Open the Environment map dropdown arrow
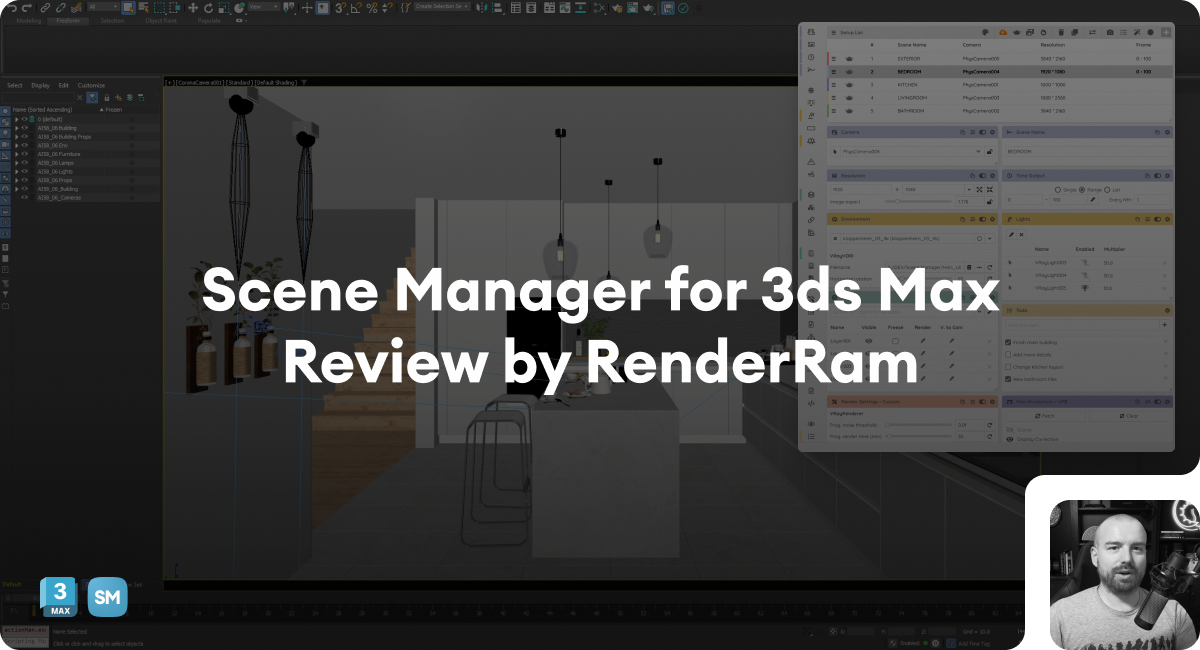The image size is (1200, 650). point(989,239)
